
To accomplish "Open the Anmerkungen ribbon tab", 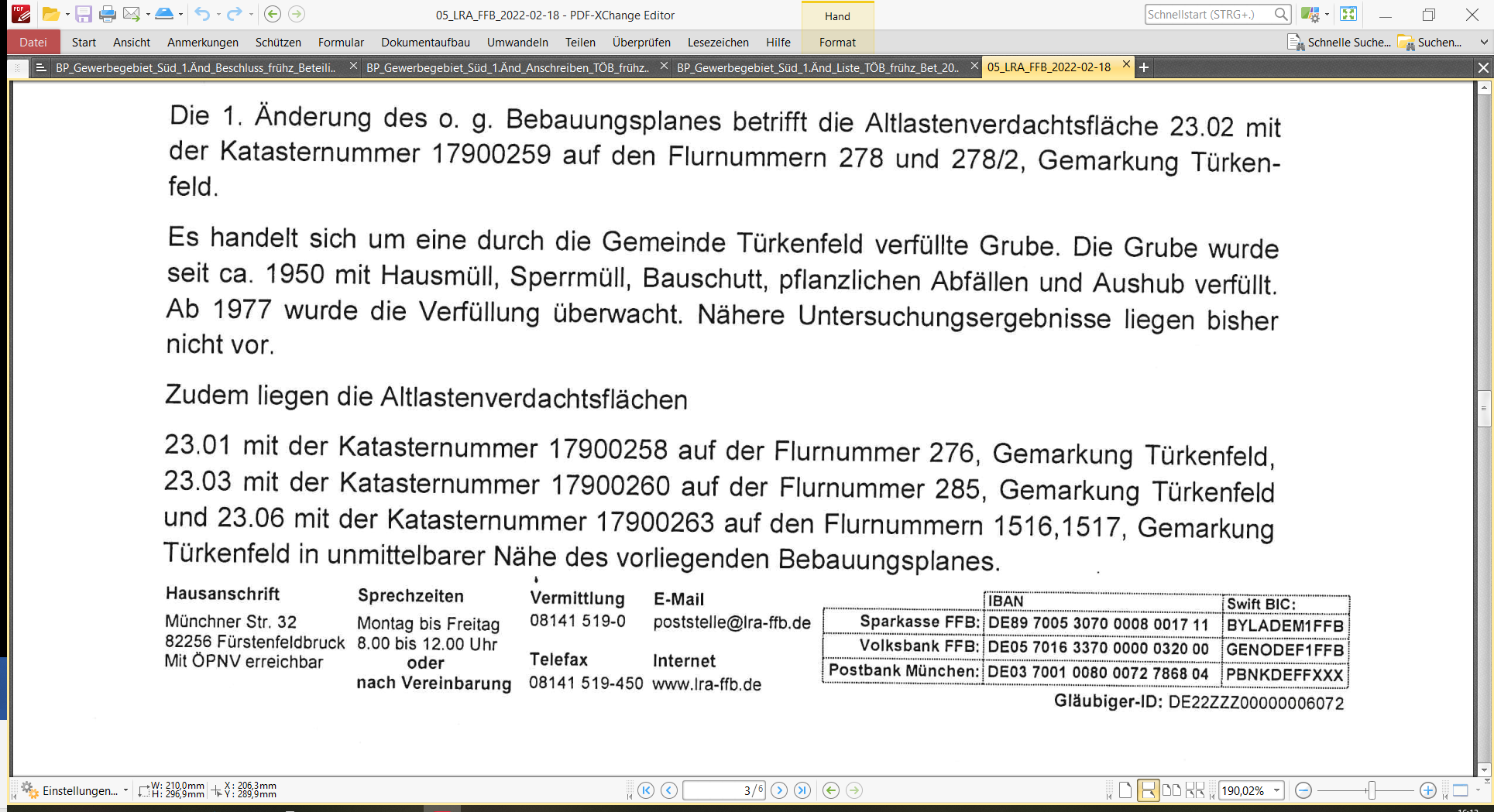I will click(x=203, y=43).
